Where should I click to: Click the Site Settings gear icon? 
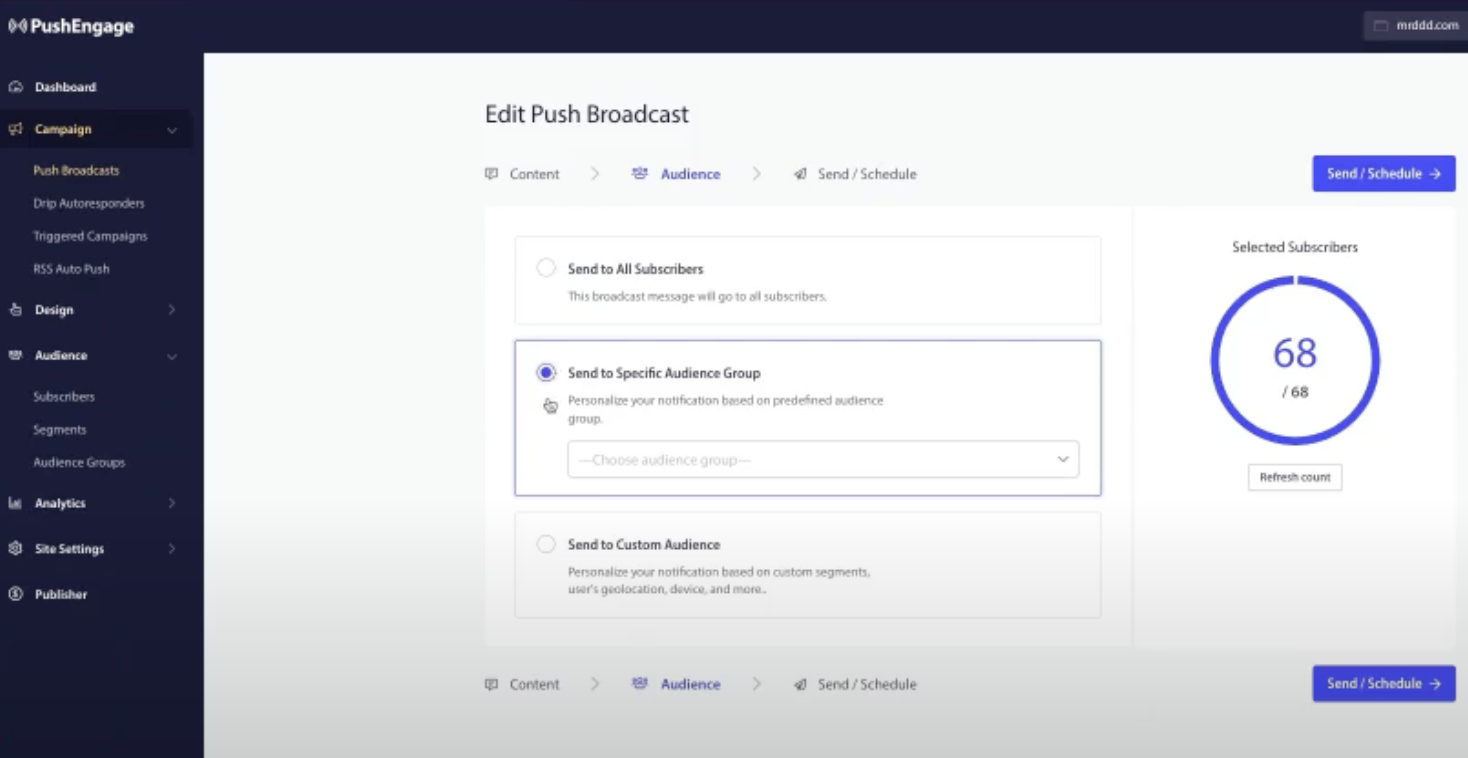click(x=14, y=548)
